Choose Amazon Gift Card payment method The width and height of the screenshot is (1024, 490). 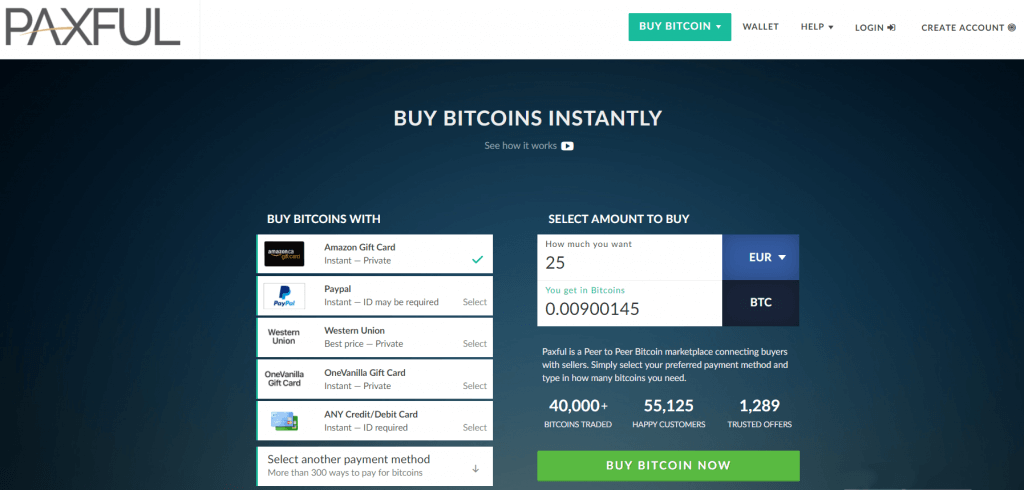pyautogui.click(x=375, y=254)
